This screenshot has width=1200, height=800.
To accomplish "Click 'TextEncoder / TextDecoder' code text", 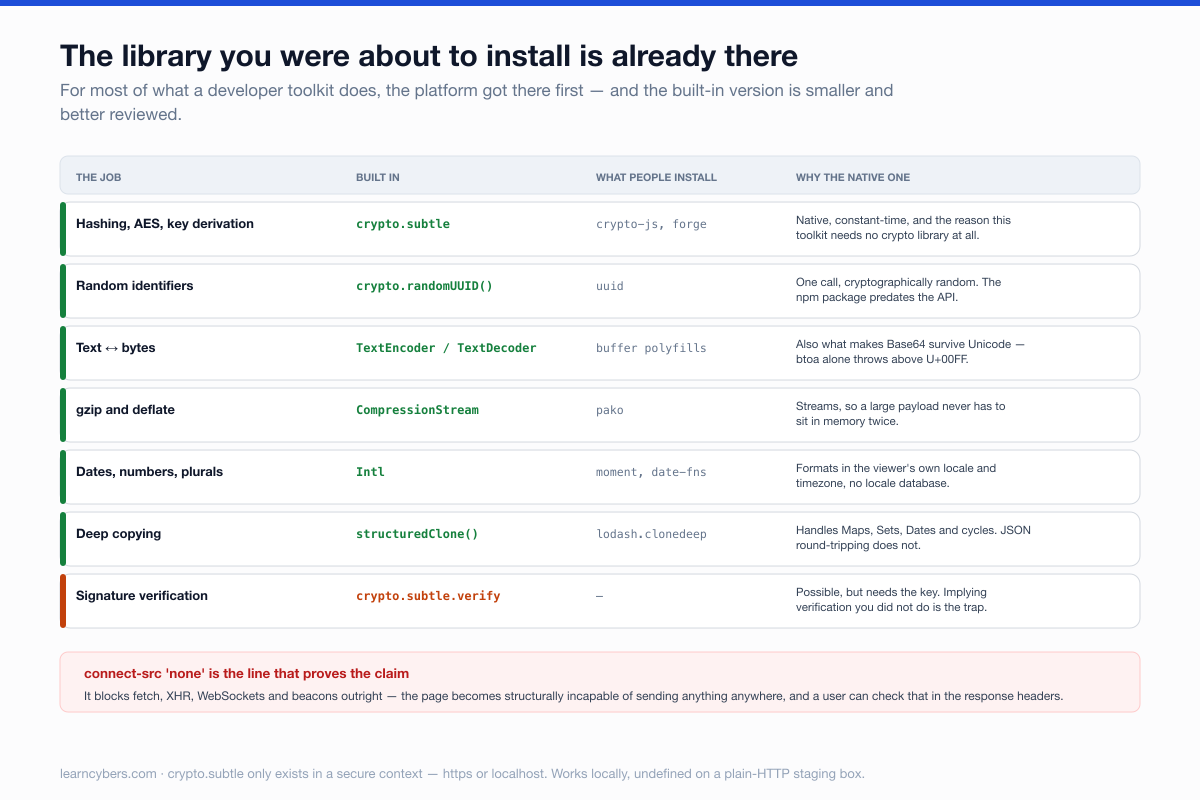I will point(446,348).
